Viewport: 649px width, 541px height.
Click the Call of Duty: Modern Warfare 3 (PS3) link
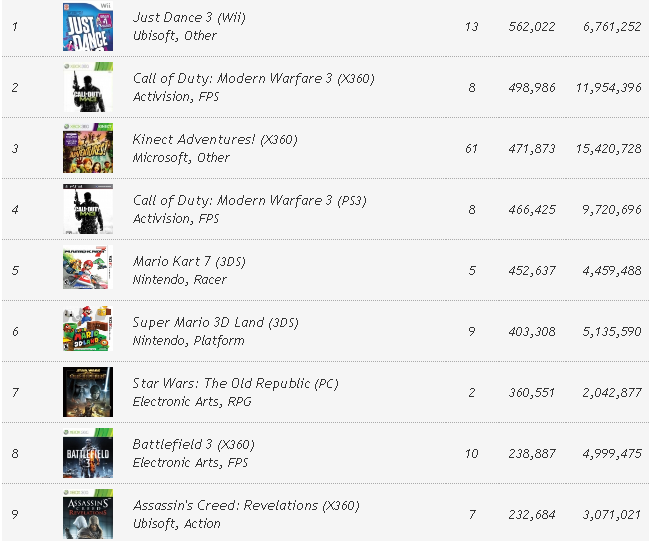pos(250,200)
